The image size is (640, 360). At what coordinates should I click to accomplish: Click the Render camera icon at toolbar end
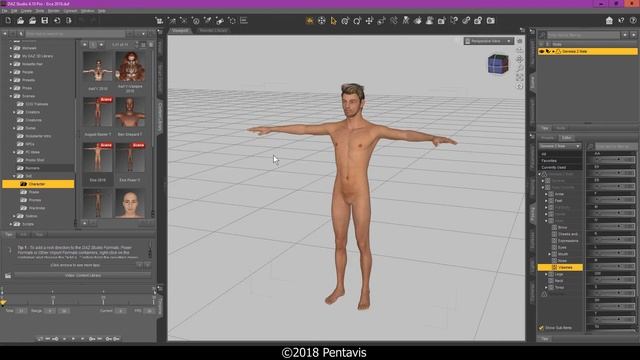[491, 20]
